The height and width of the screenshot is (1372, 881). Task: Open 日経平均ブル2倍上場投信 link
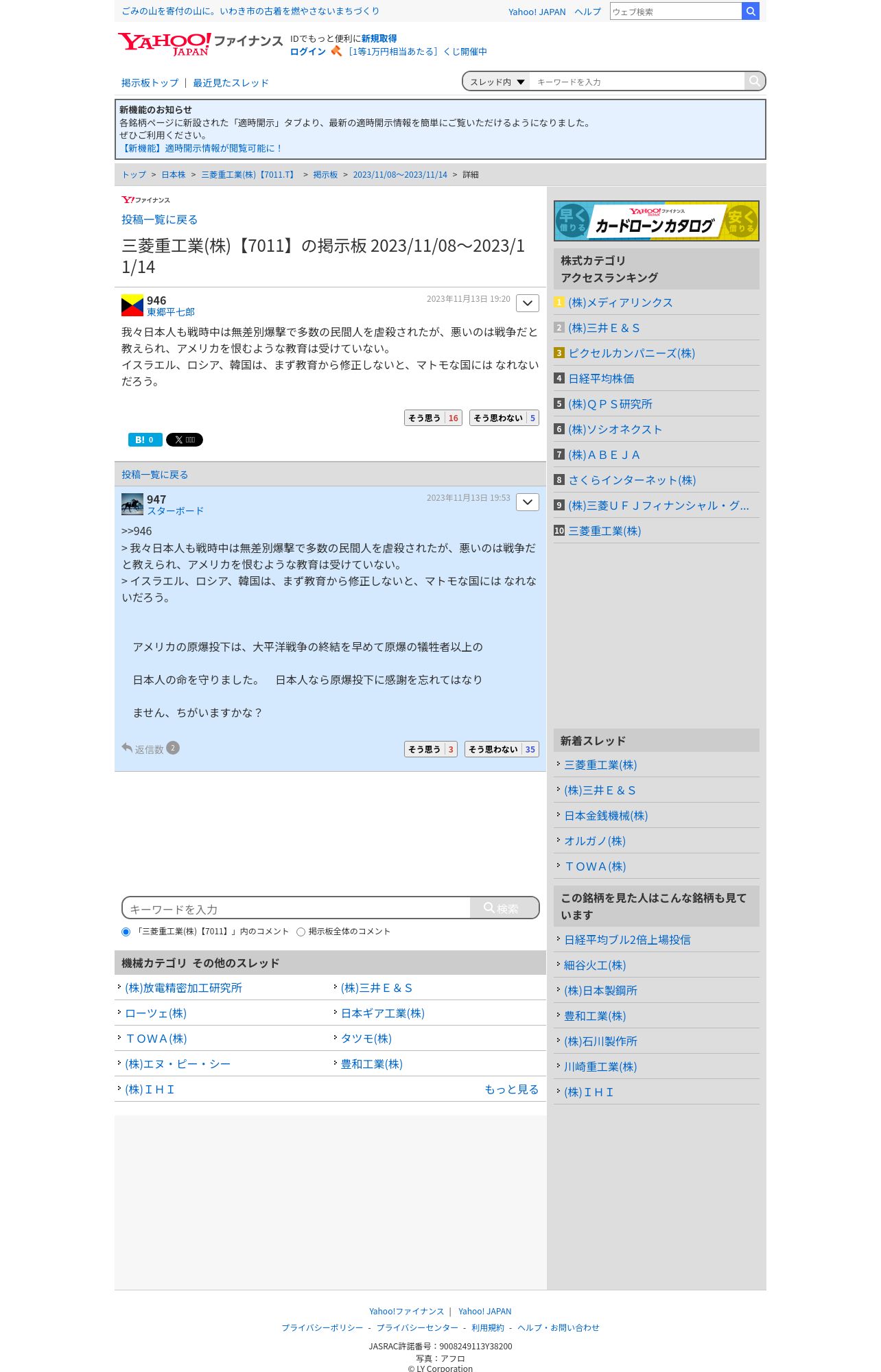tap(627, 940)
